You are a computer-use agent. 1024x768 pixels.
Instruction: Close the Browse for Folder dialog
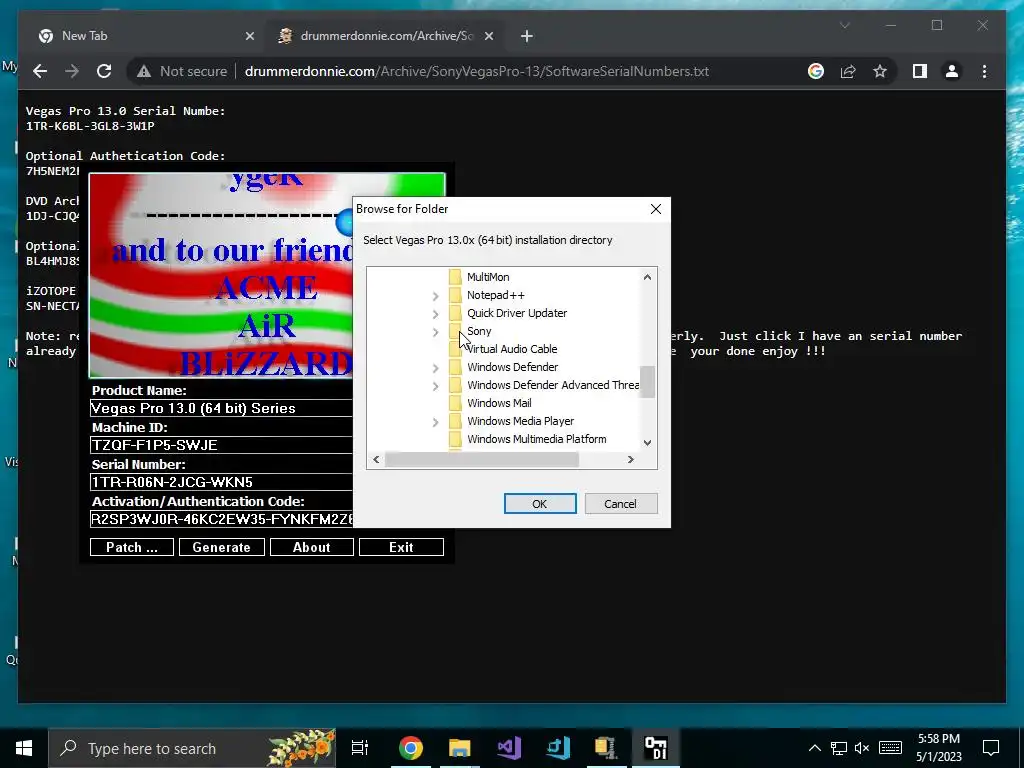click(656, 209)
